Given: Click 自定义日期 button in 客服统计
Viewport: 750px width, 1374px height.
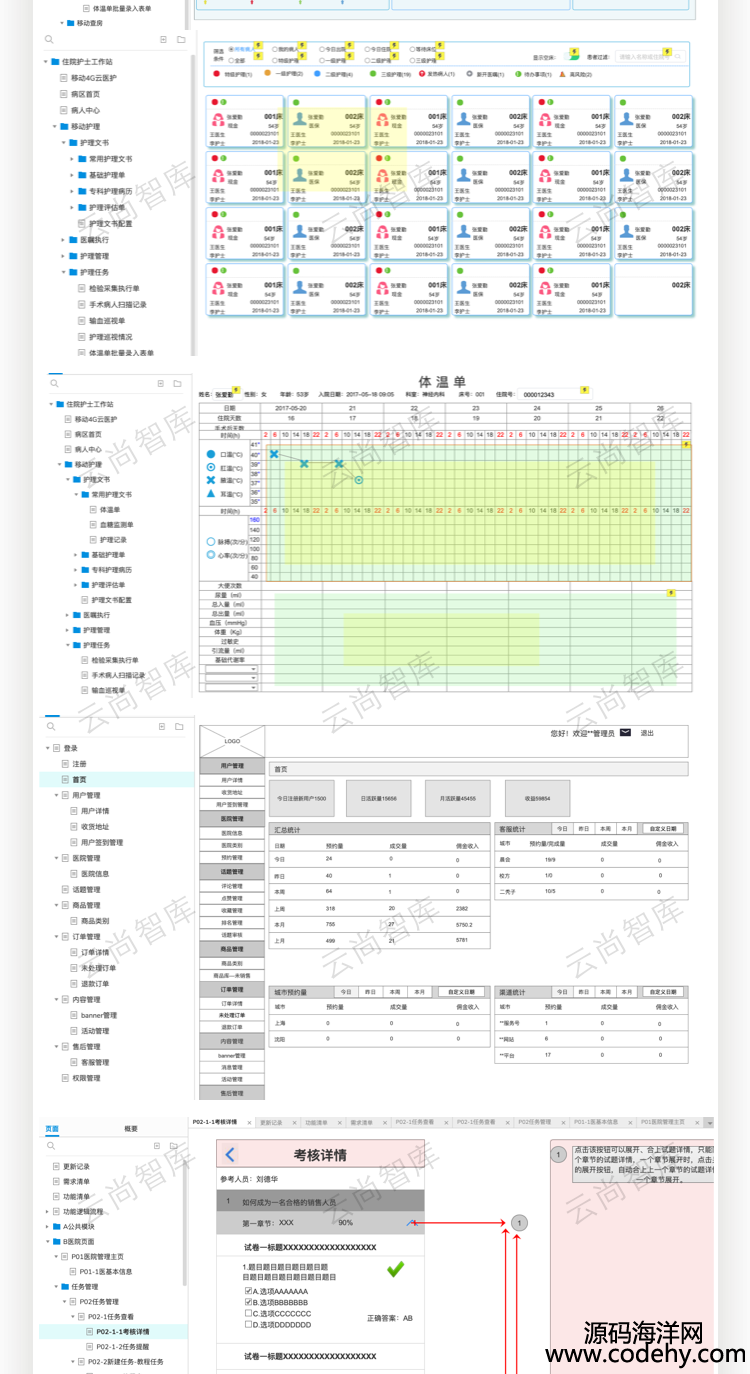Looking at the screenshot, I should point(664,829).
